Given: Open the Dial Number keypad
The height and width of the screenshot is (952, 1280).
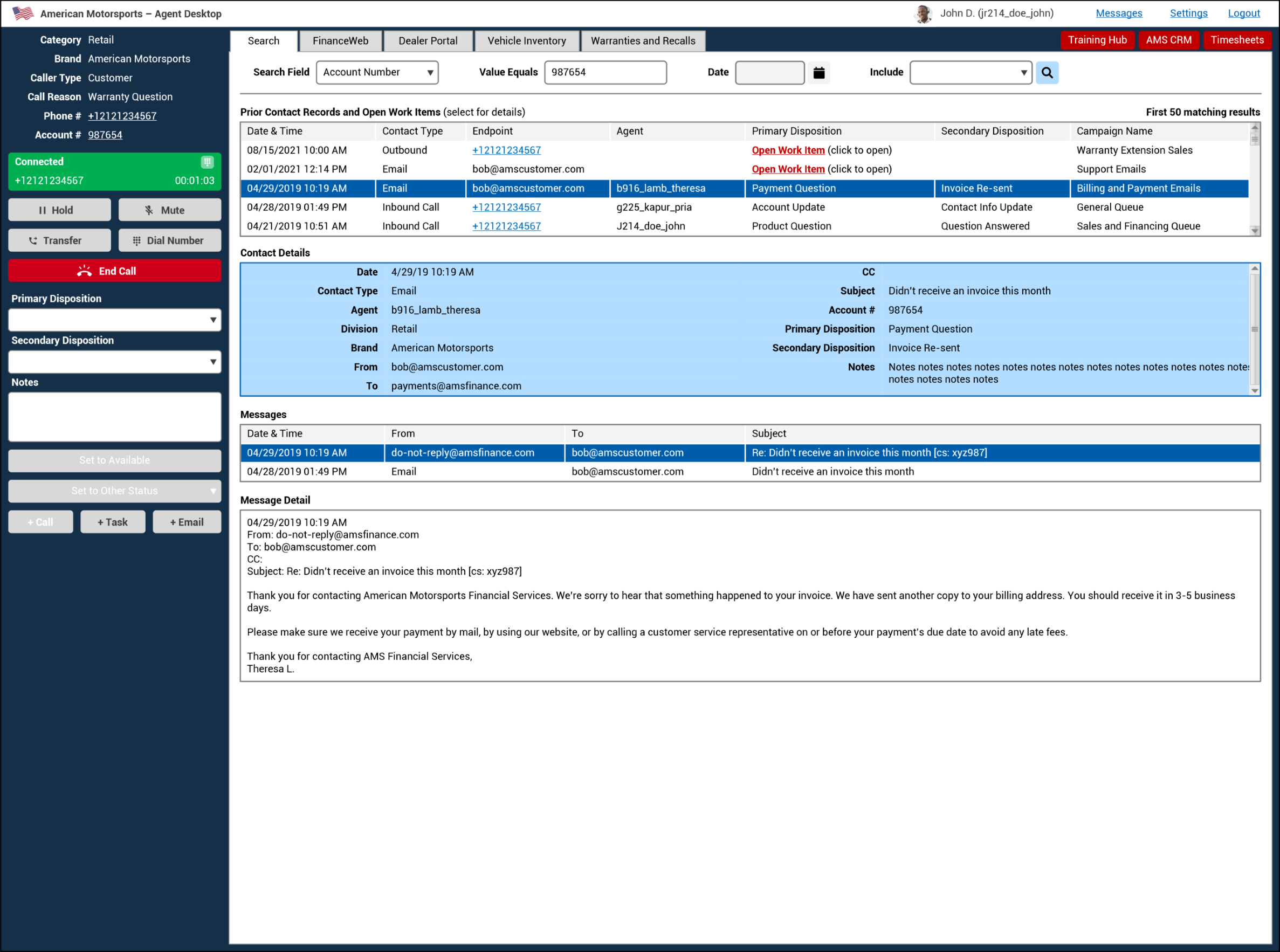Looking at the screenshot, I should pyautogui.click(x=169, y=240).
